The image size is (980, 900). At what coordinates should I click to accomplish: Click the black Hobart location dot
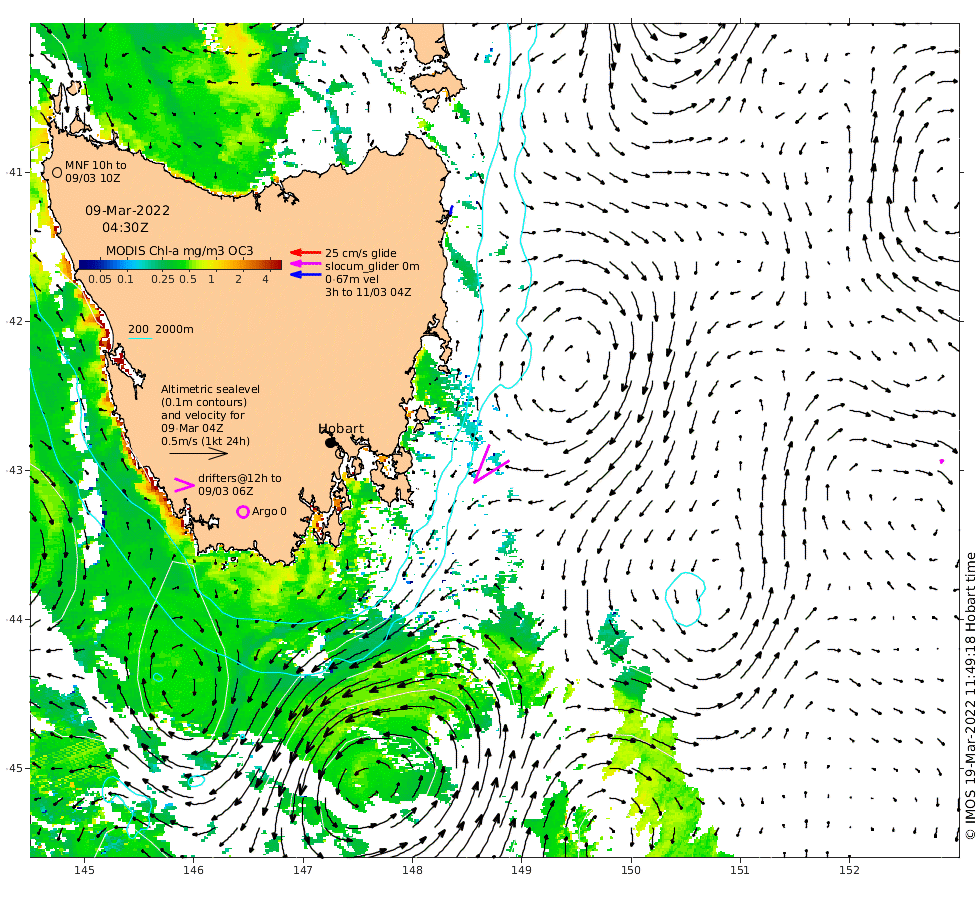pos(330,443)
